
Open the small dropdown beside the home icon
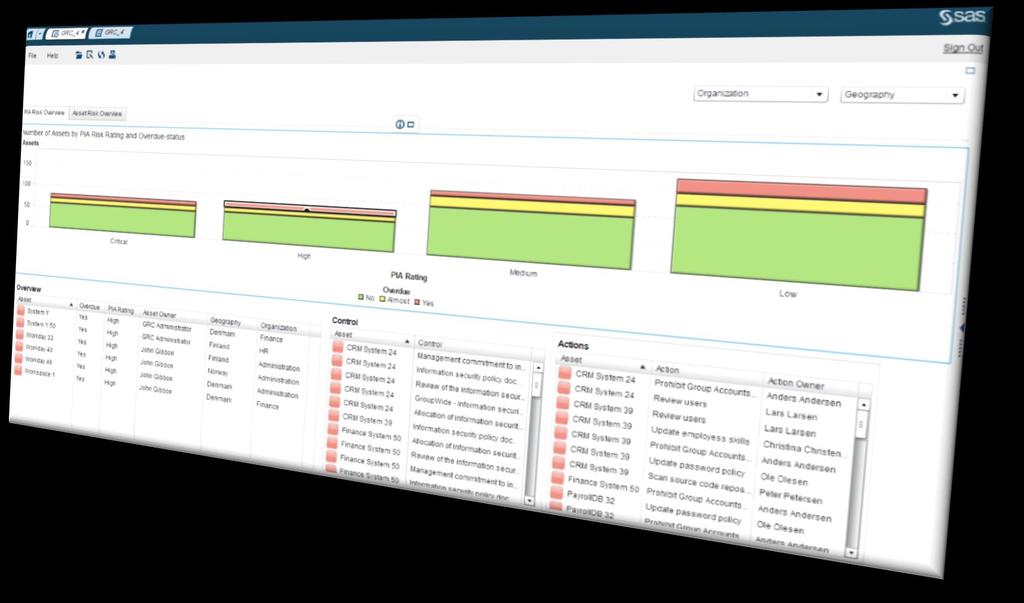[x=40, y=33]
